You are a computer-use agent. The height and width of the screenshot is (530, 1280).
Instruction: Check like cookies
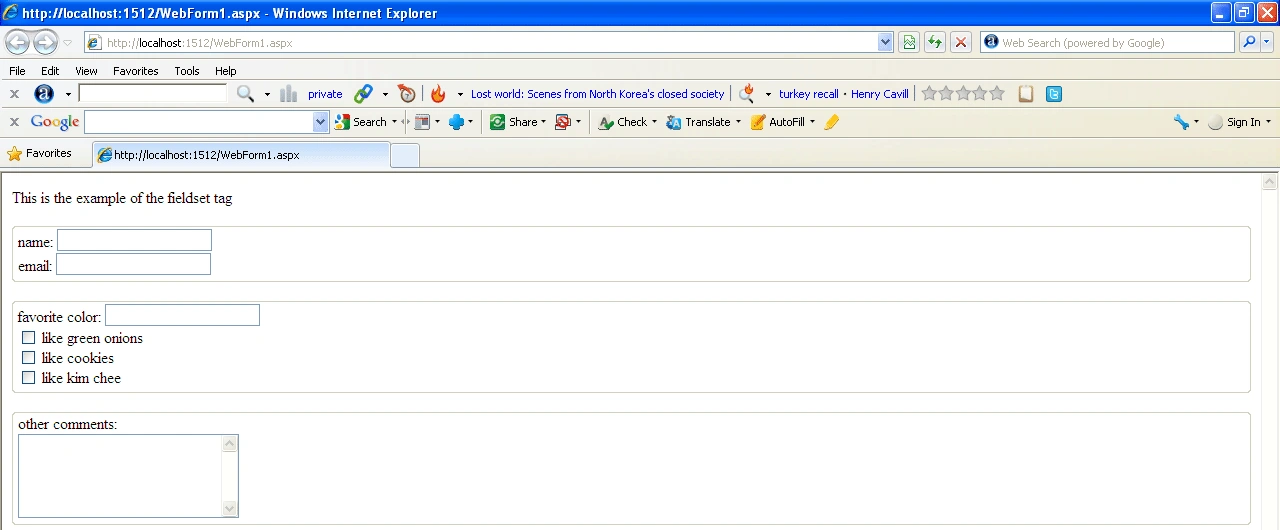click(29, 358)
